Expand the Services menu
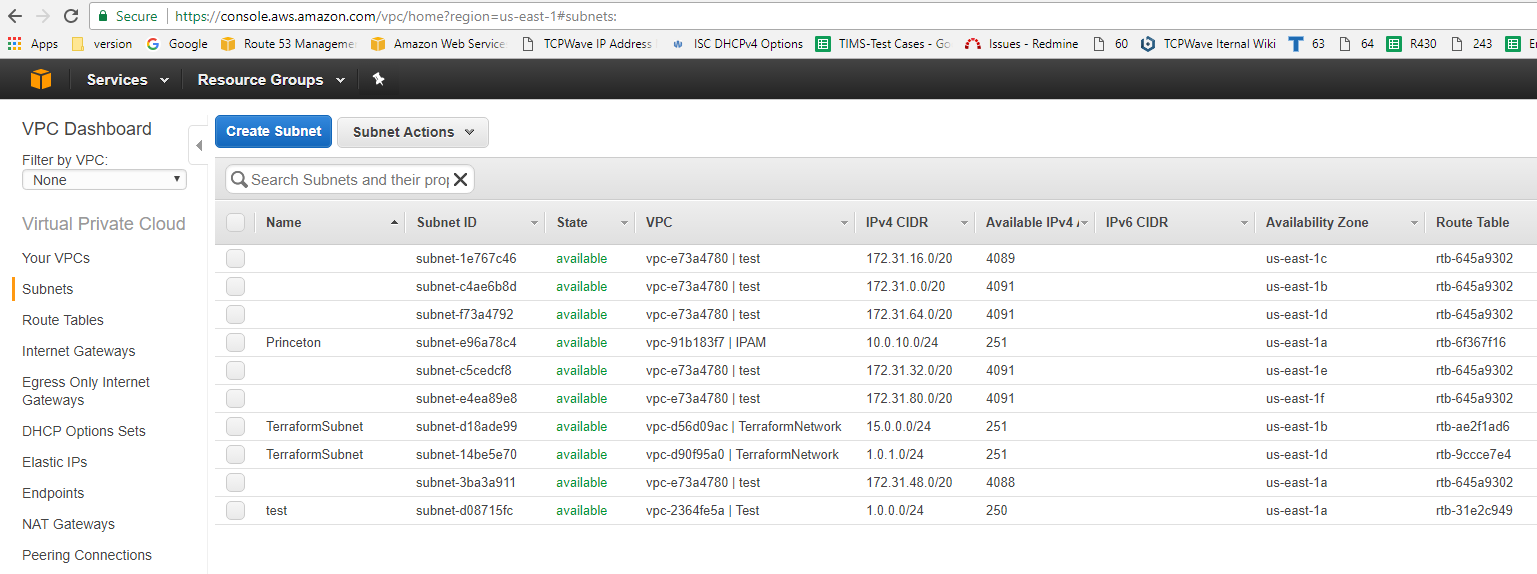The width and height of the screenshot is (1537, 574). 127,79
